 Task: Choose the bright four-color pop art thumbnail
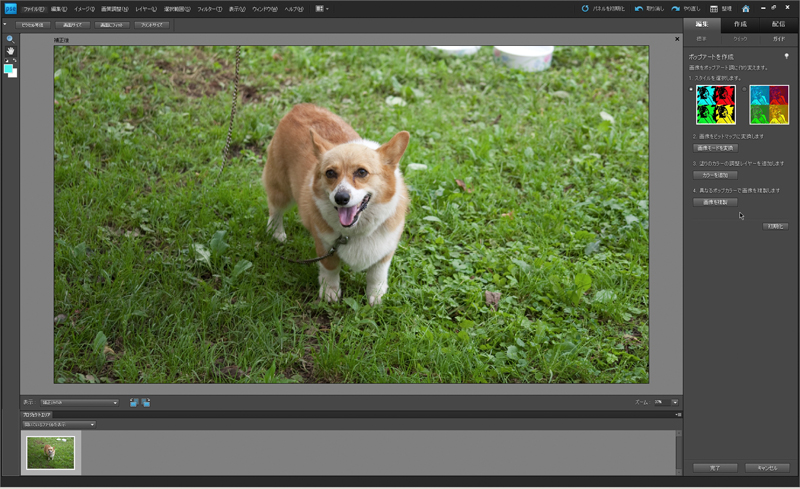pyautogui.click(x=716, y=105)
